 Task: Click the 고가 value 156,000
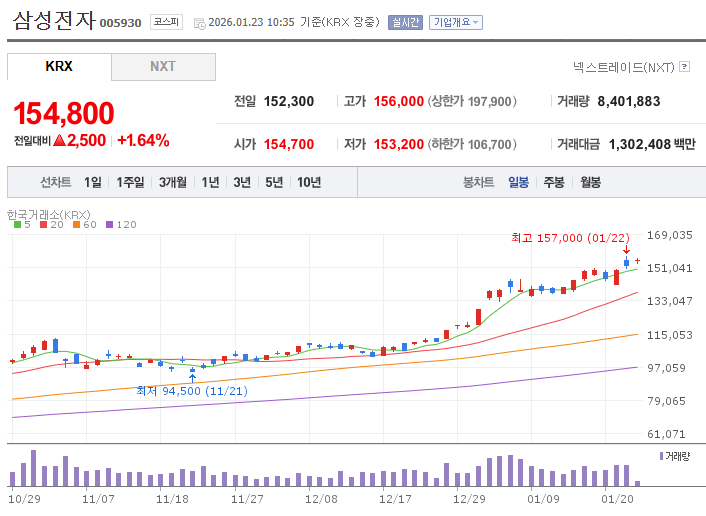click(398, 101)
